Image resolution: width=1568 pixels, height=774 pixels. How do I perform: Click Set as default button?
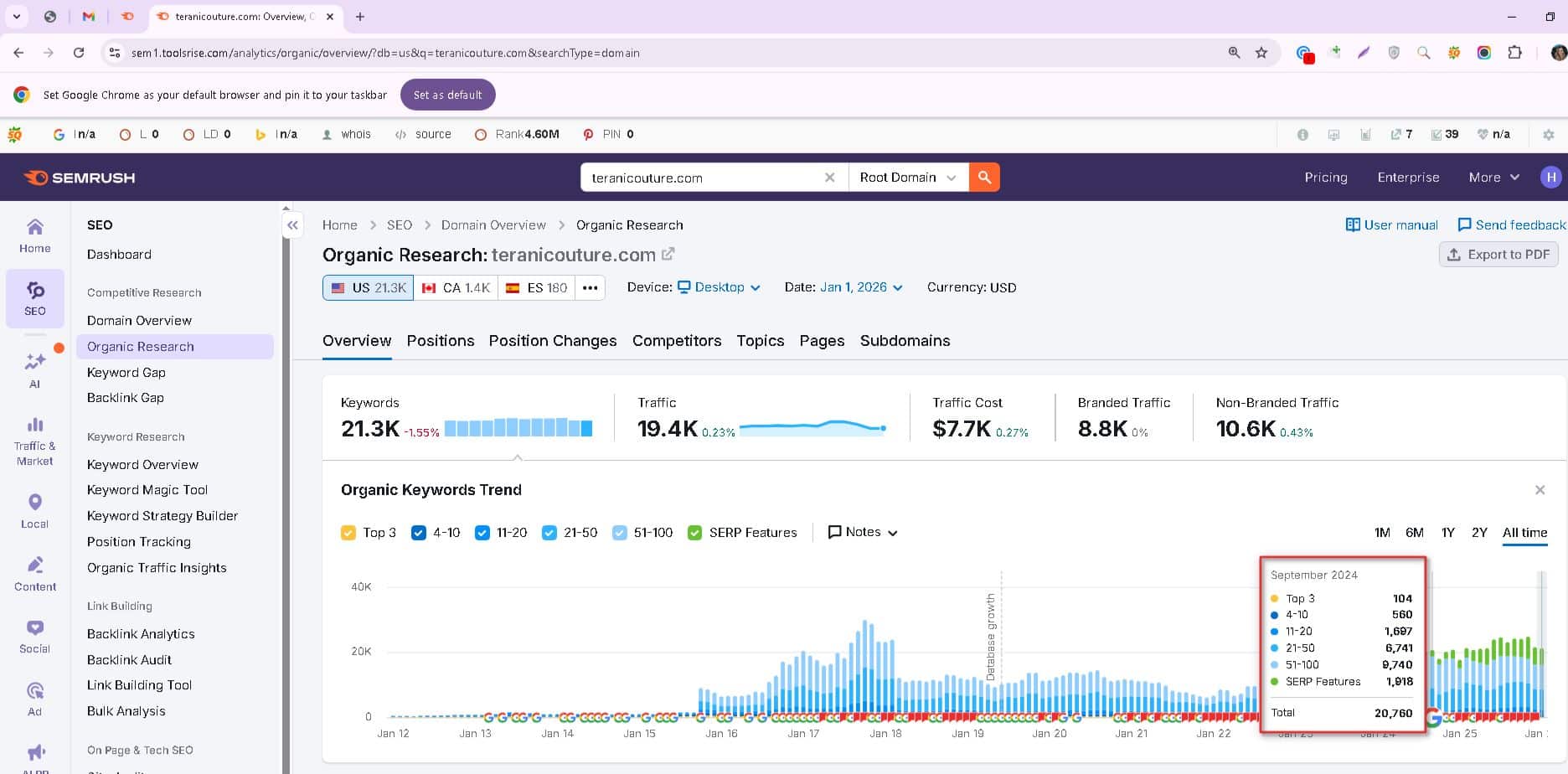click(447, 95)
